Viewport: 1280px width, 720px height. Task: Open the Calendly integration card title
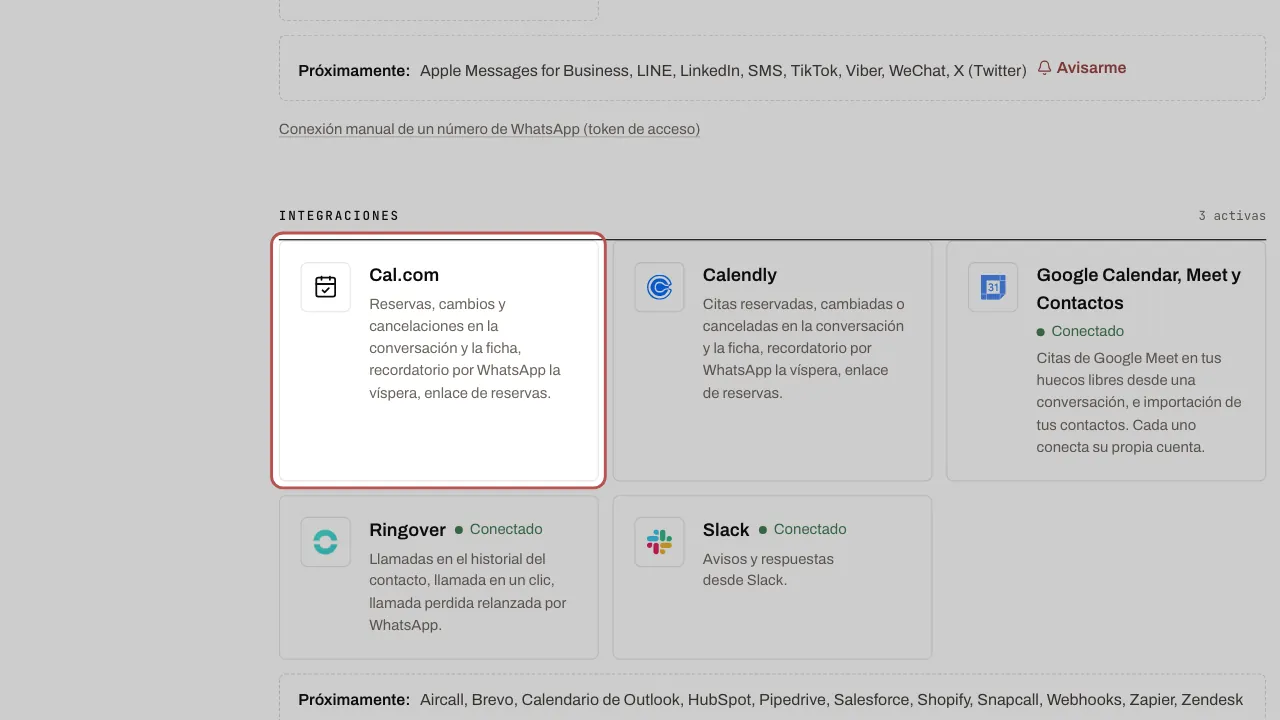(740, 275)
